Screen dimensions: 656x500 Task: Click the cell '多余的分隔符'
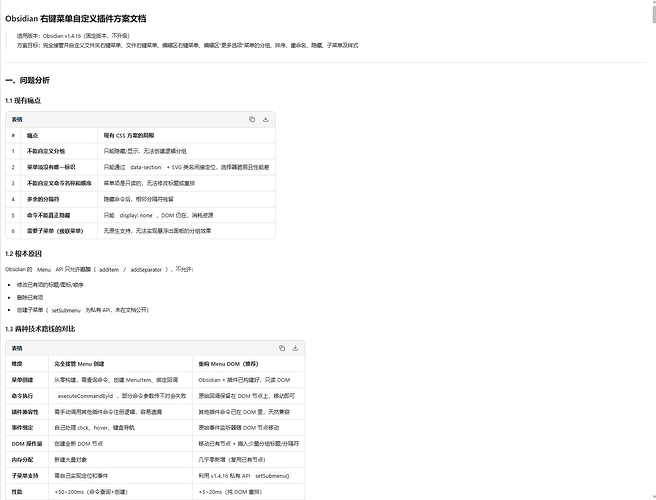point(43,199)
